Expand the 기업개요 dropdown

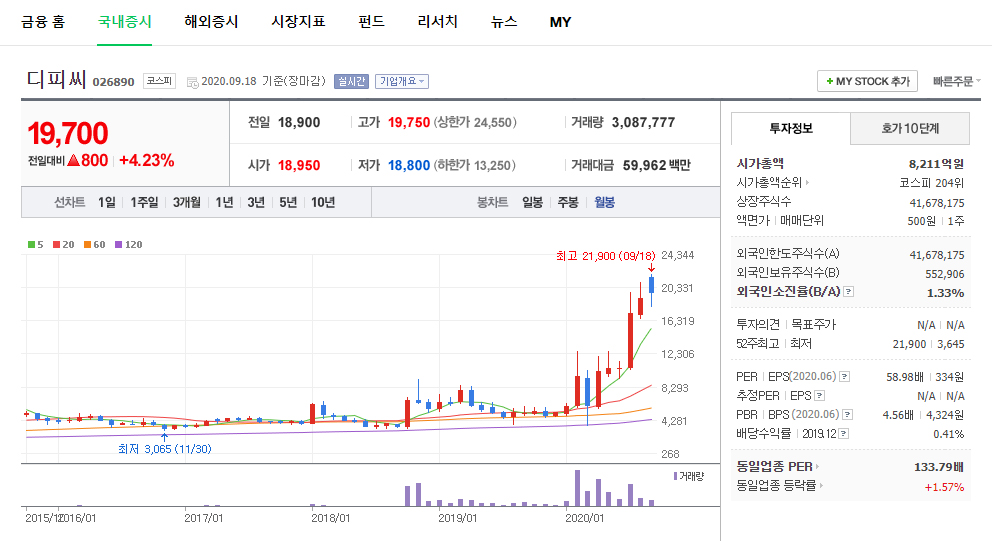(x=402, y=81)
